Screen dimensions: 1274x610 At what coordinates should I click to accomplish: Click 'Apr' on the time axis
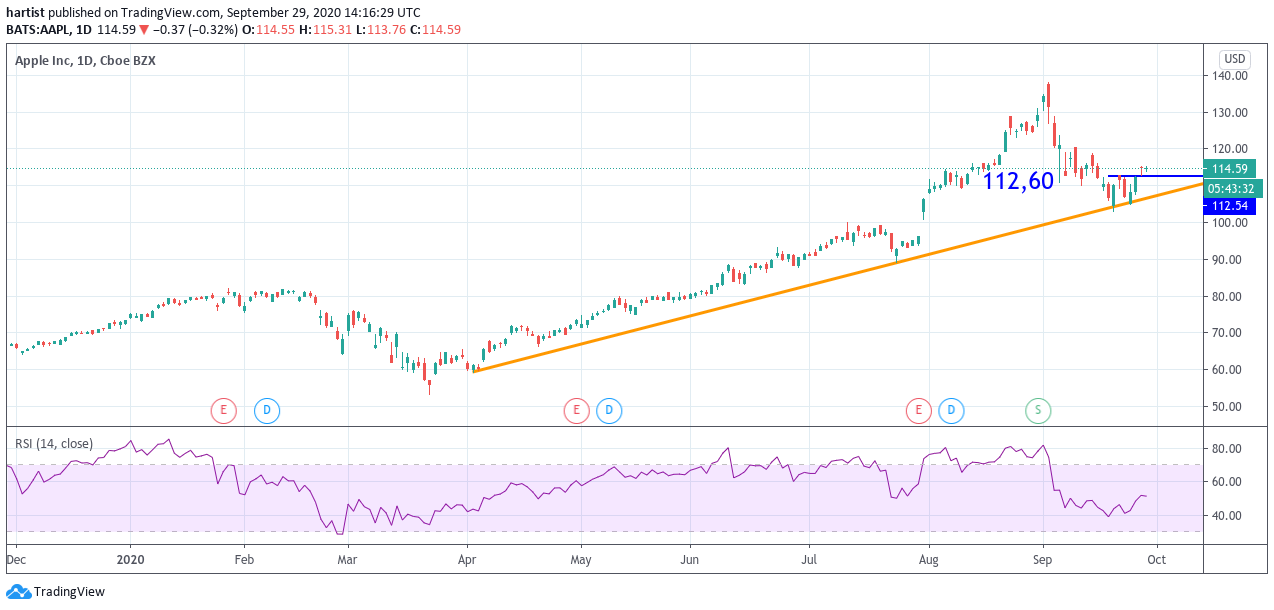(466, 561)
